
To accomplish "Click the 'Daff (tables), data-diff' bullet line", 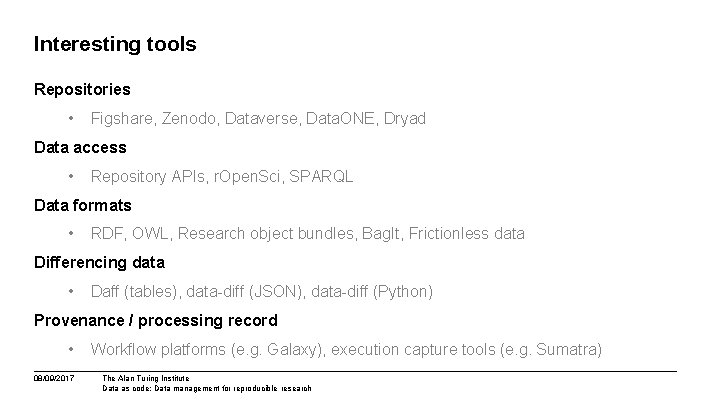I will tap(262, 292).
